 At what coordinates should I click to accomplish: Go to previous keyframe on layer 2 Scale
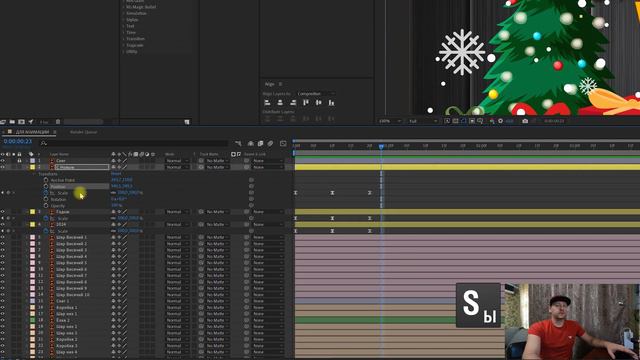3,193
